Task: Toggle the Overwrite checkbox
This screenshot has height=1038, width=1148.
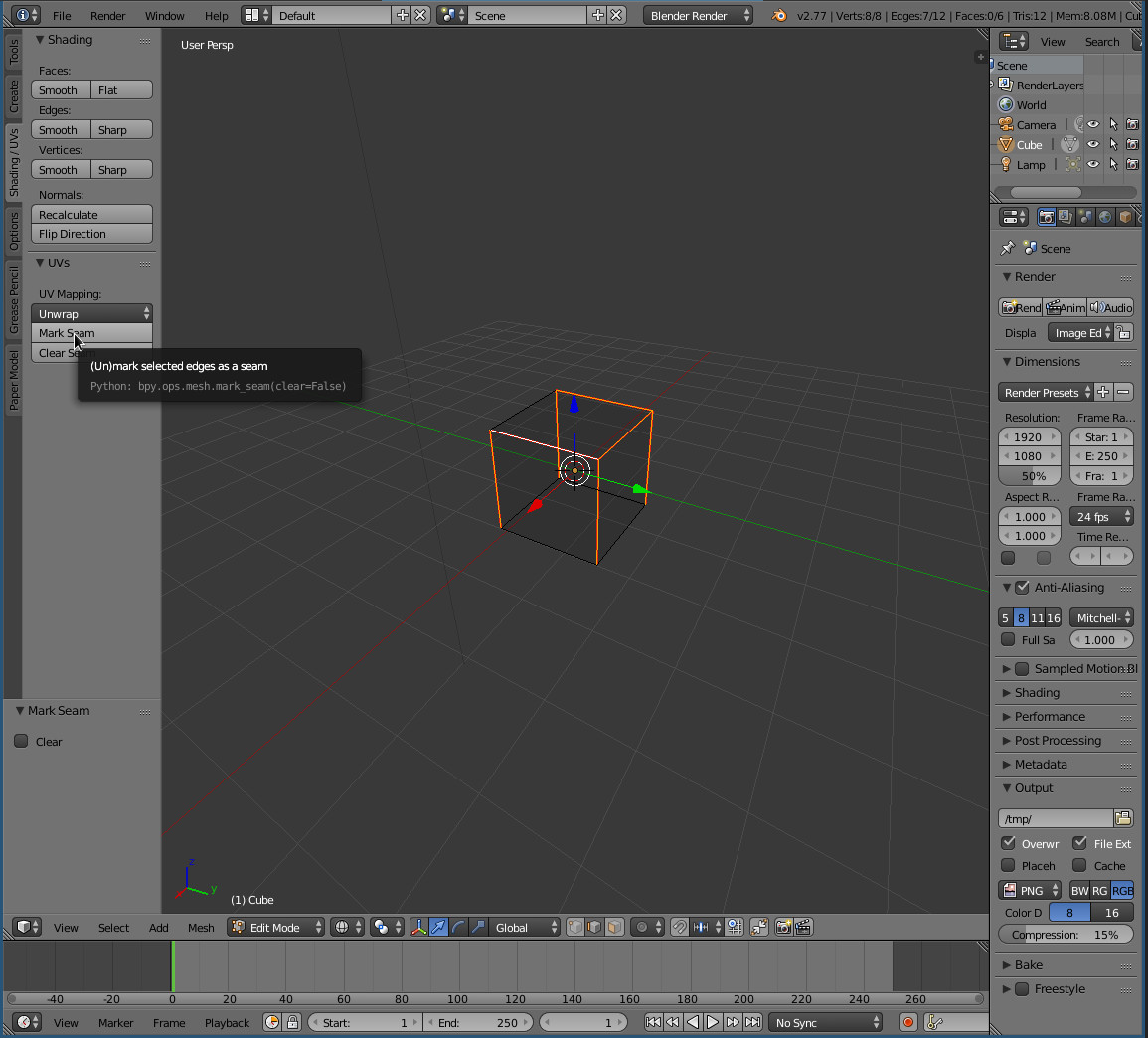Action: (1008, 843)
